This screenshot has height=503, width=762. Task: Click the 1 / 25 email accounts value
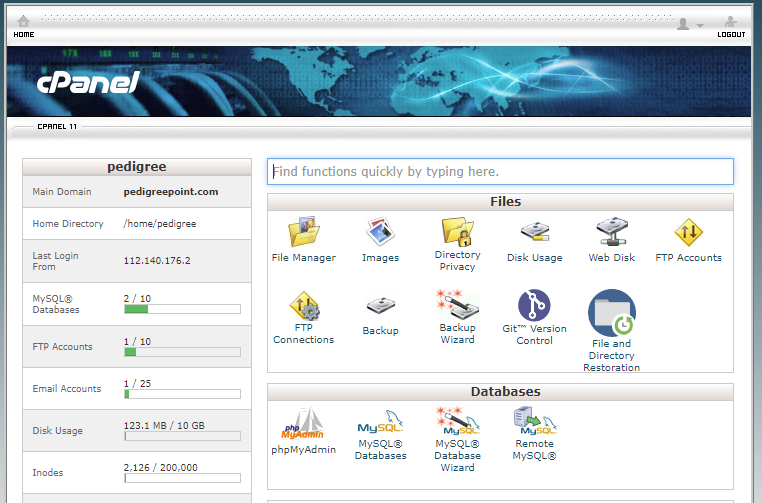coord(137,383)
